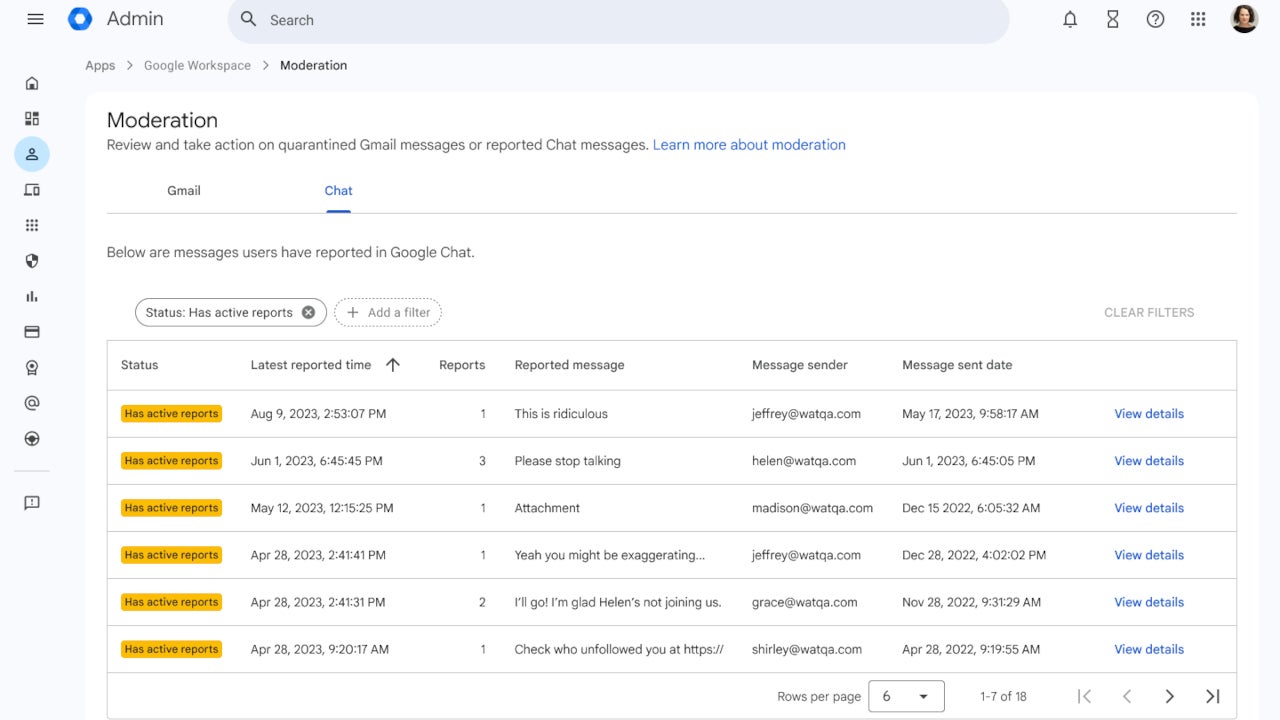Viewport: 1280px width, 720px height.
Task: Switch to the Gmail tab
Action: click(x=184, y=191)
